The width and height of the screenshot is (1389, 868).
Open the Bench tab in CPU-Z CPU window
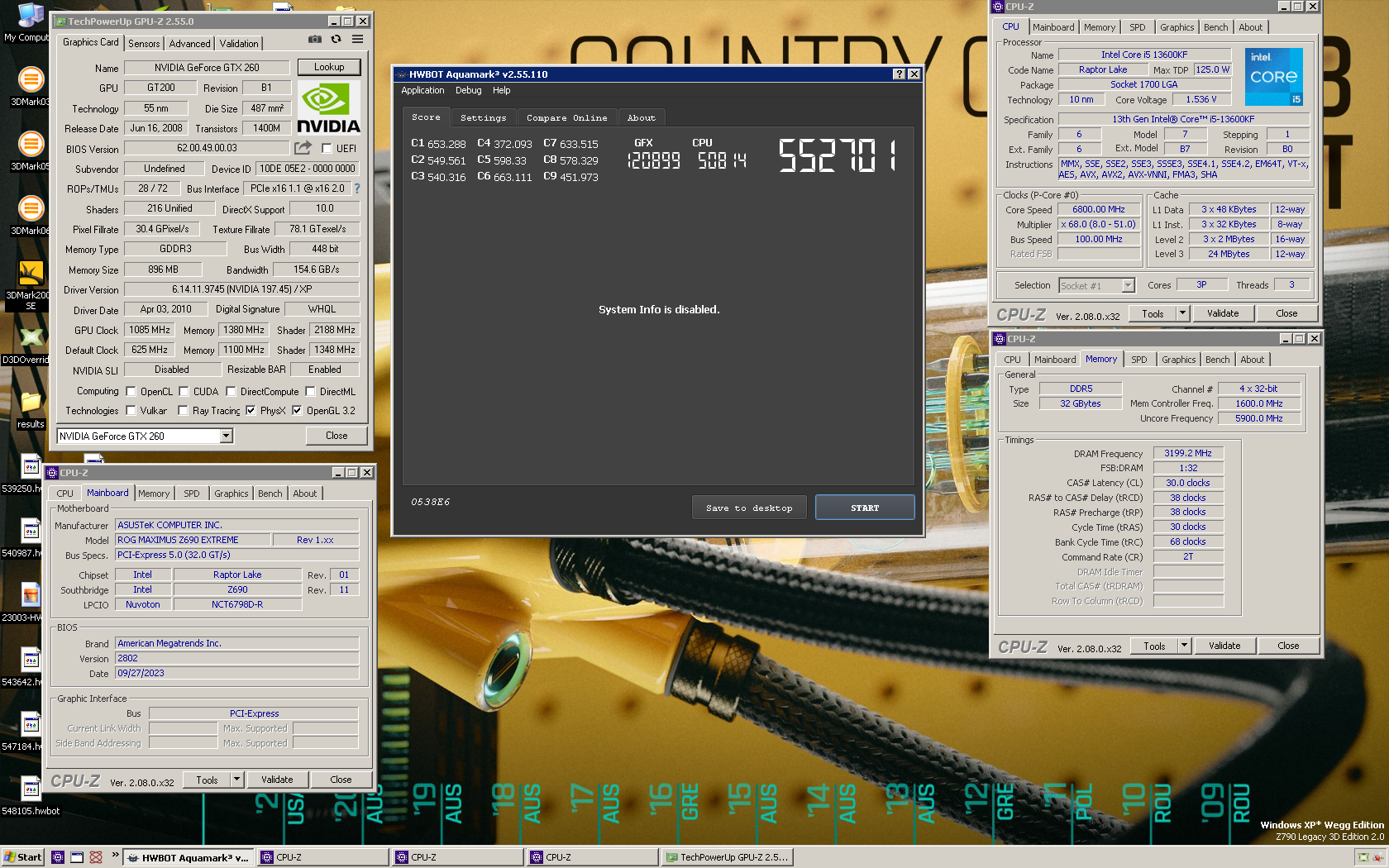tap(1215, 27)
